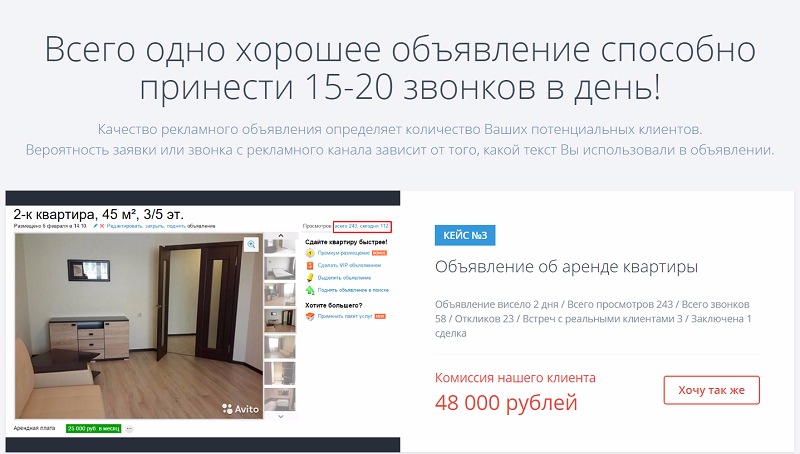Click the views counter 'всего 243, сегодня 112'
Image resolution: width=800 pixels, height=454 pixels.
(362, 227)
